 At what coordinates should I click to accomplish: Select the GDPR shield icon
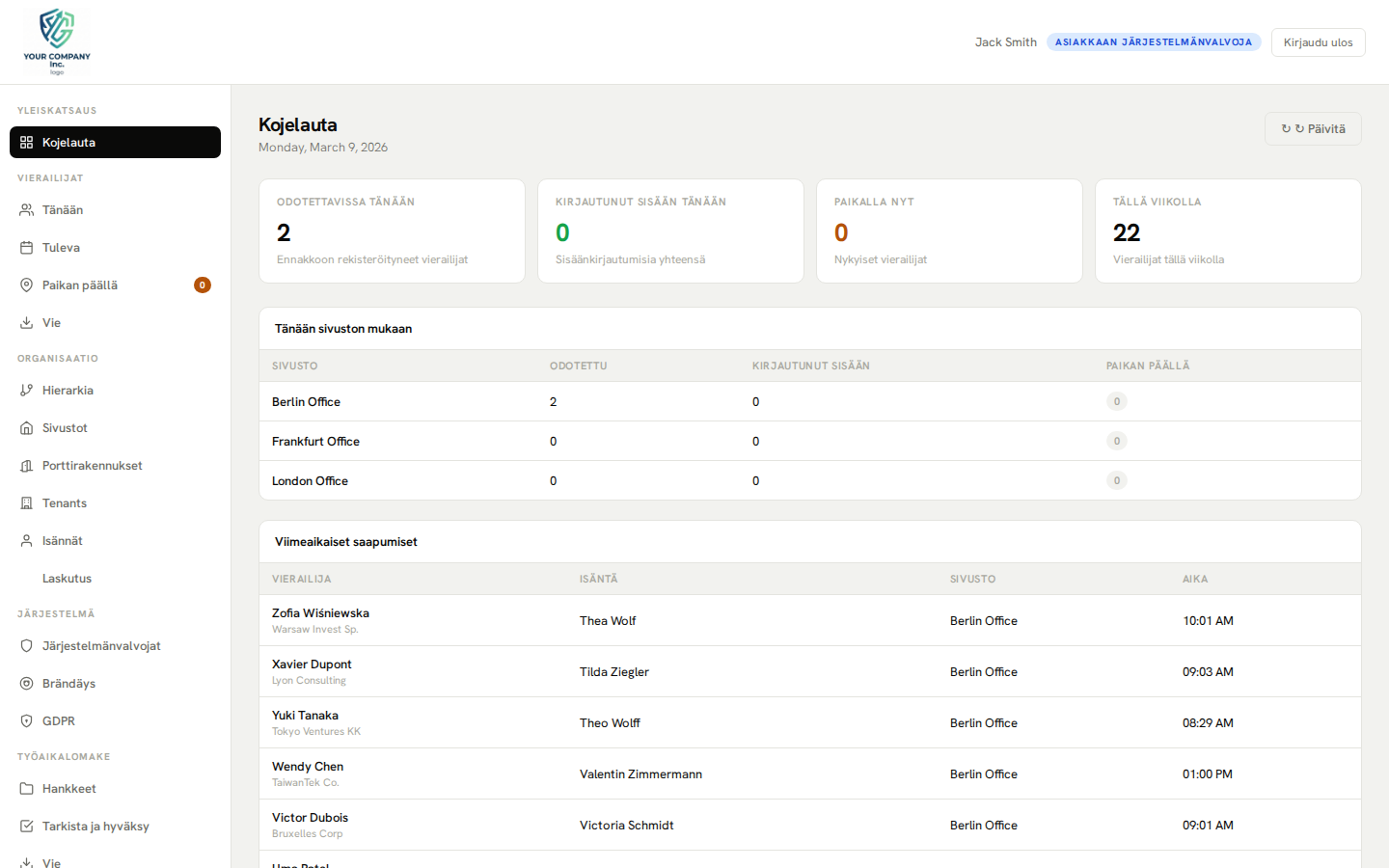26,720
